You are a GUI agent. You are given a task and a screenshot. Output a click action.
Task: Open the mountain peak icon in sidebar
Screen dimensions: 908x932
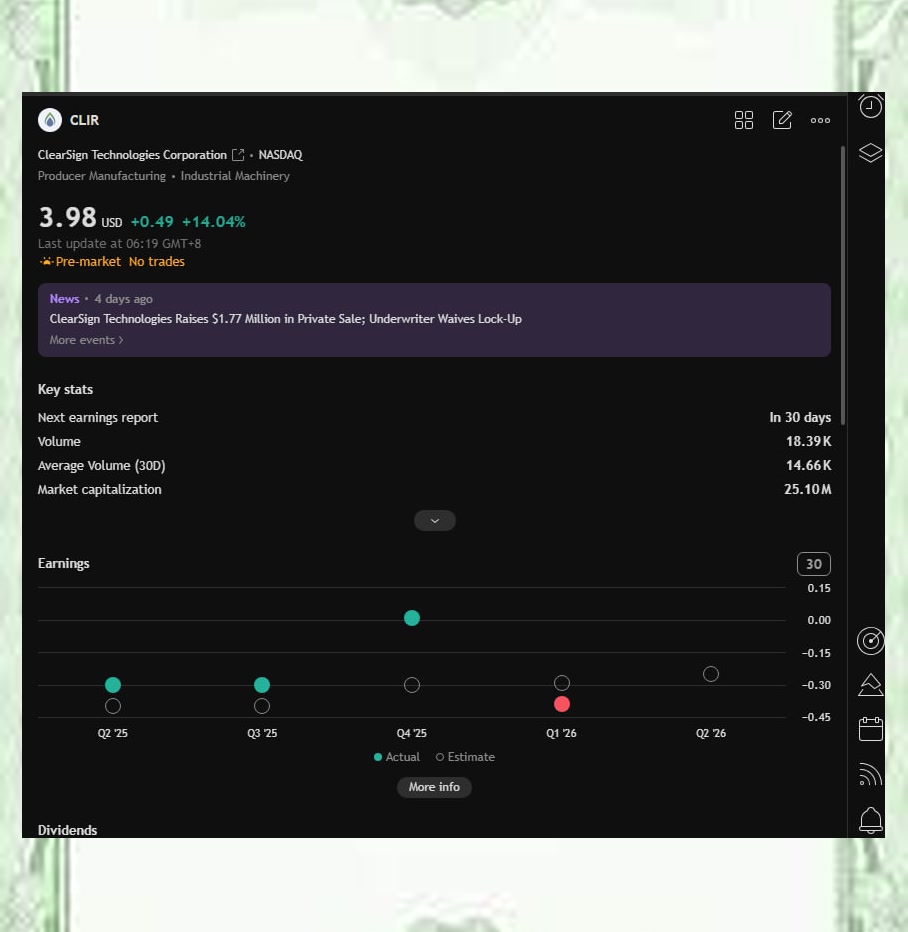(x=871, y=685)
